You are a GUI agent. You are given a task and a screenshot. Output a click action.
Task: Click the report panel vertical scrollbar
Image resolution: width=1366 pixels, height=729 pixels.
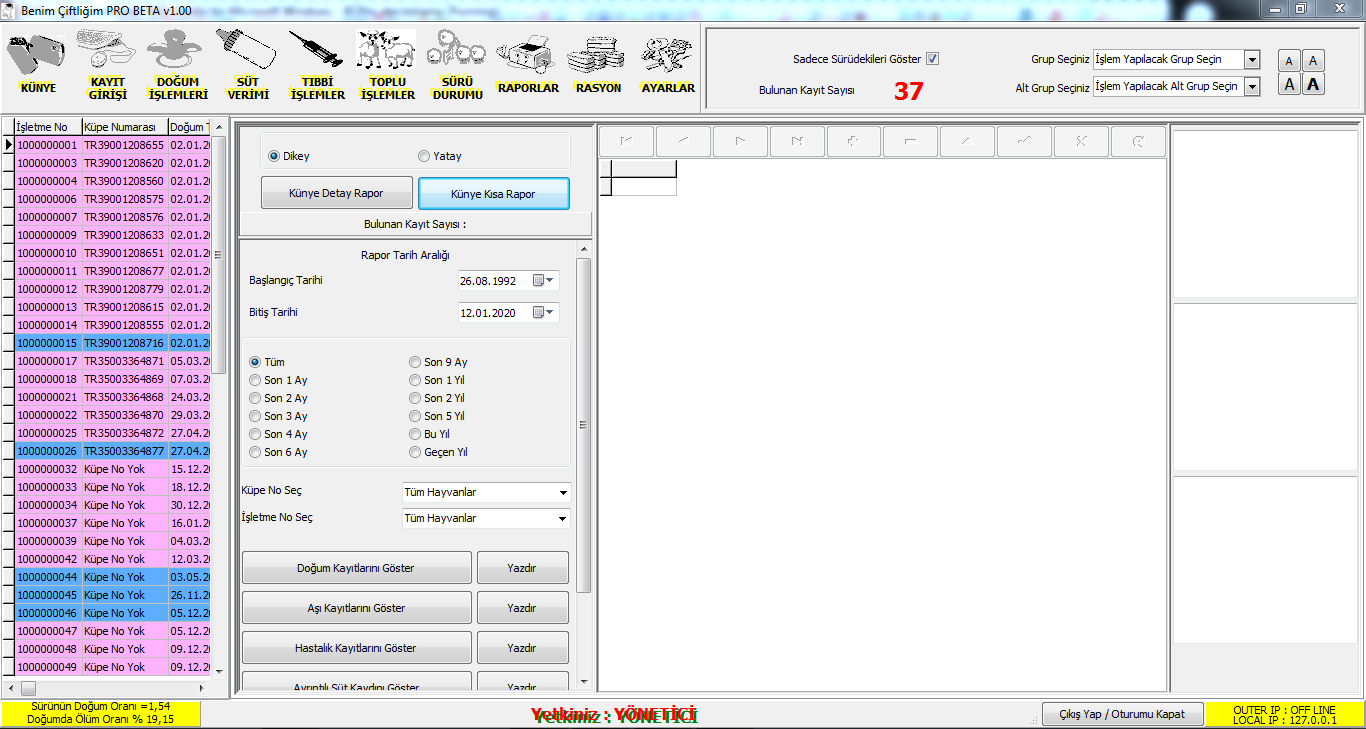(584, 425)
